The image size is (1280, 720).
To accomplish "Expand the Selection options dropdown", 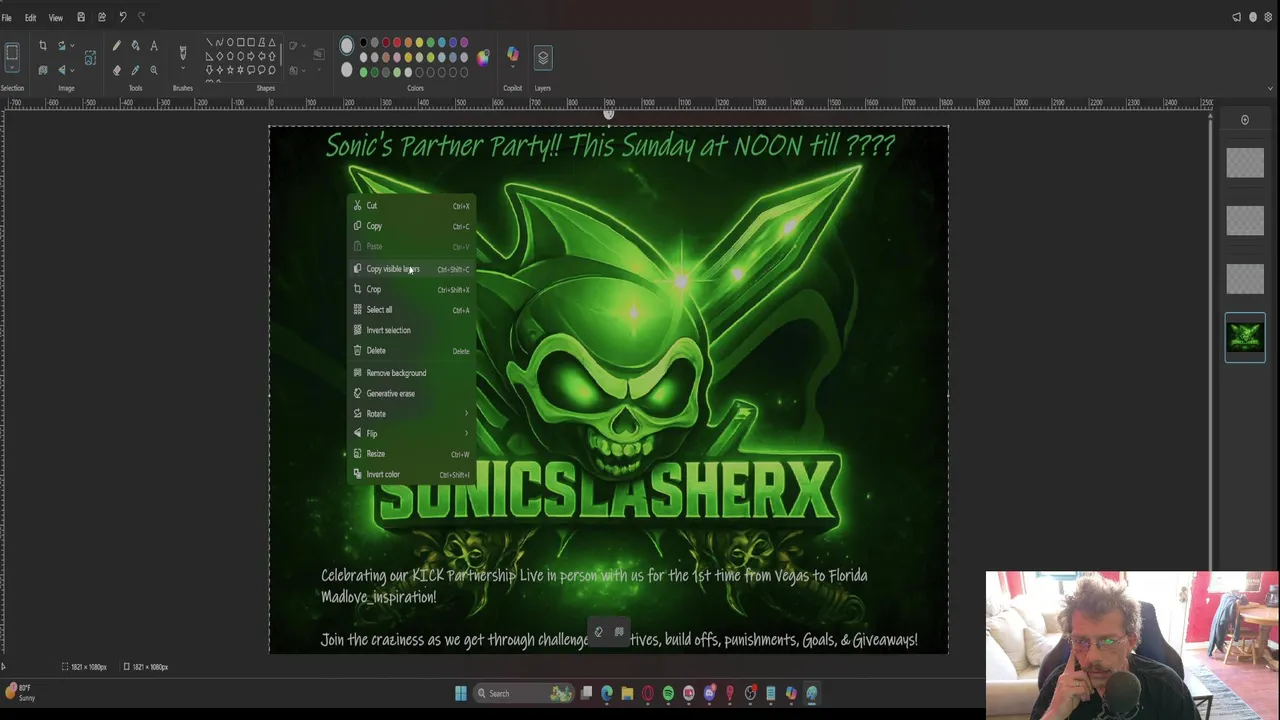I will click(x=12, y=67).
